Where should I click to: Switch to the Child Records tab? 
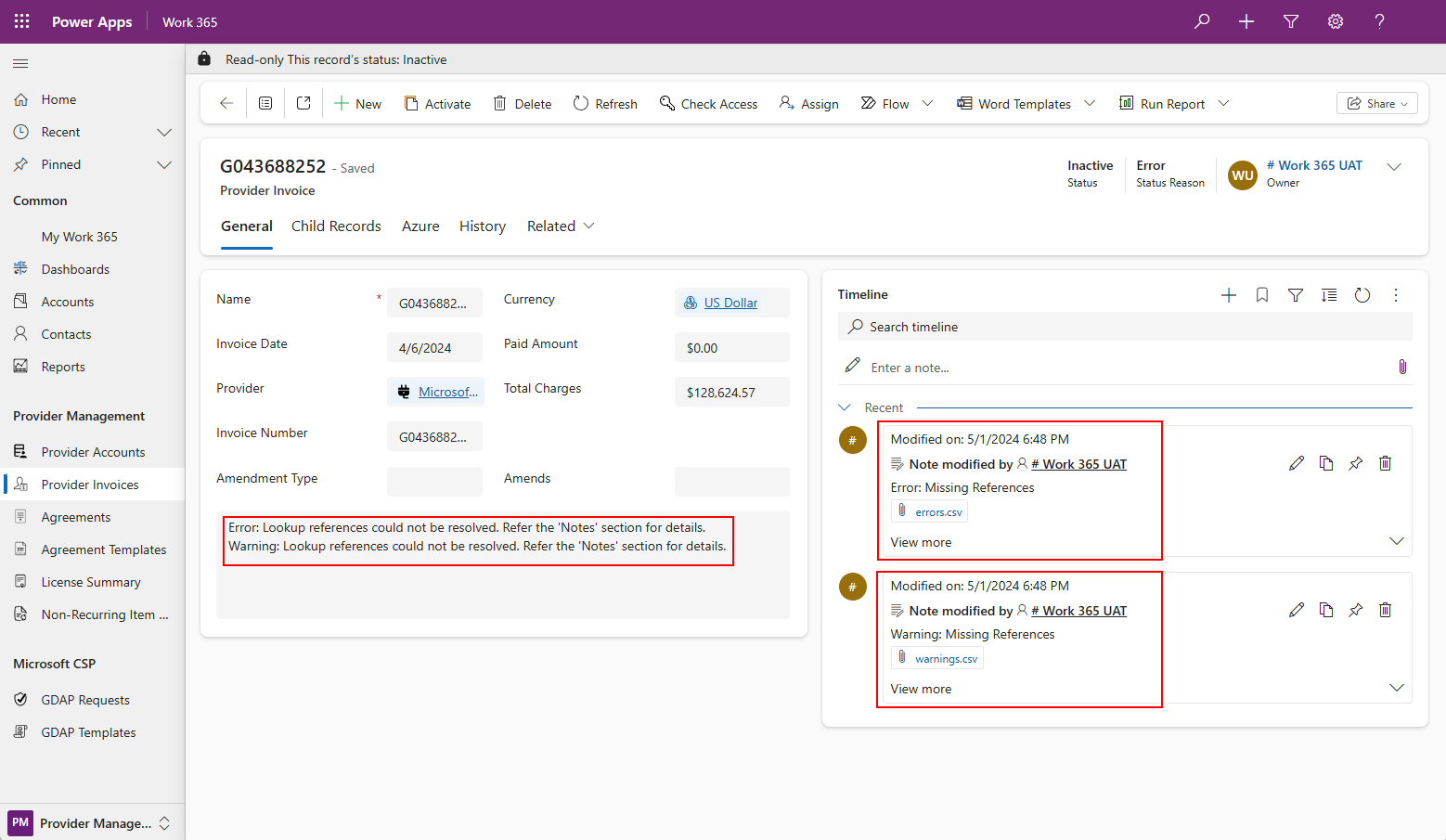click(x=336, y=226)
